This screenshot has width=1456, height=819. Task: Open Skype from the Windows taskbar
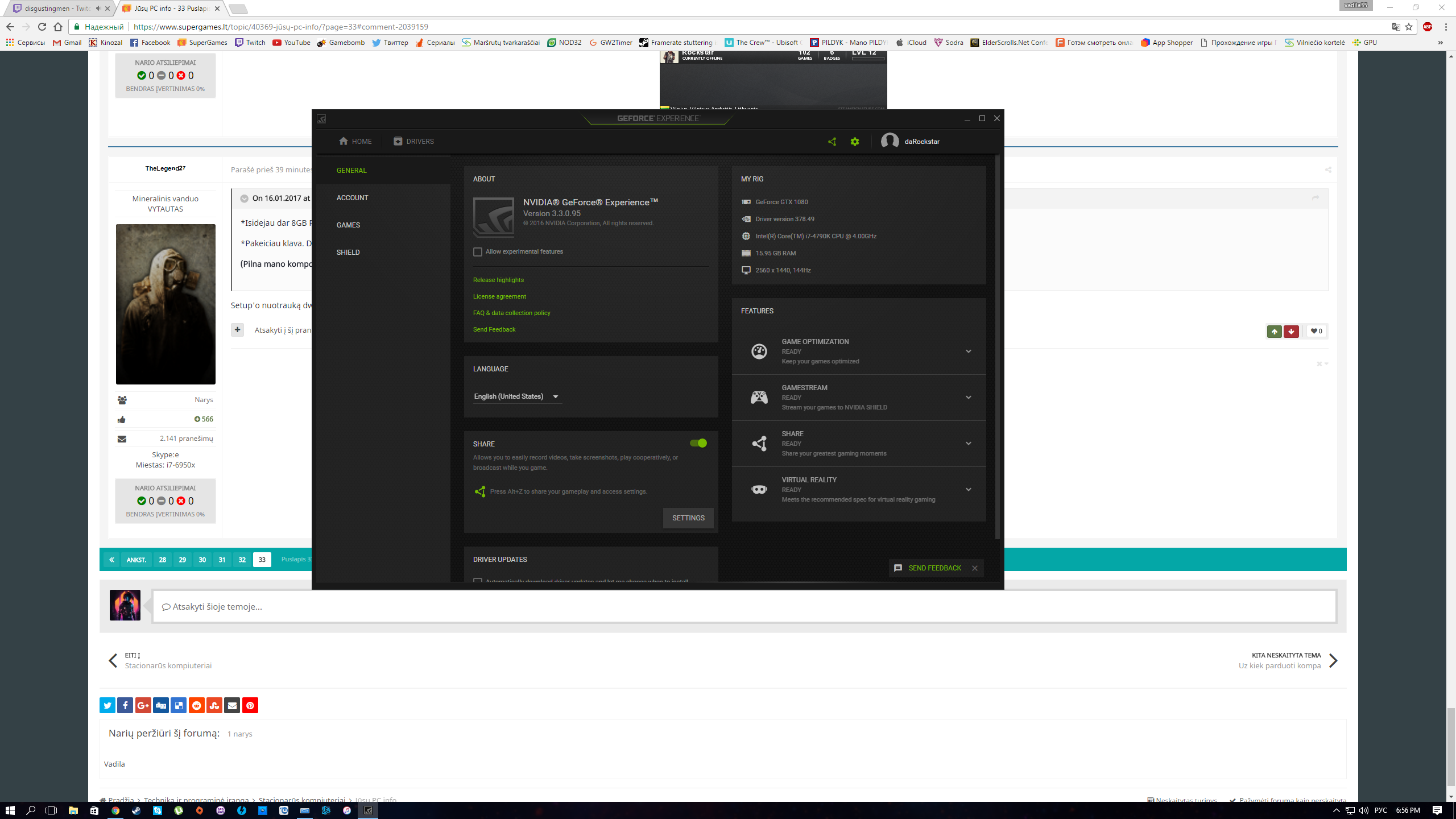coord(158,810)
